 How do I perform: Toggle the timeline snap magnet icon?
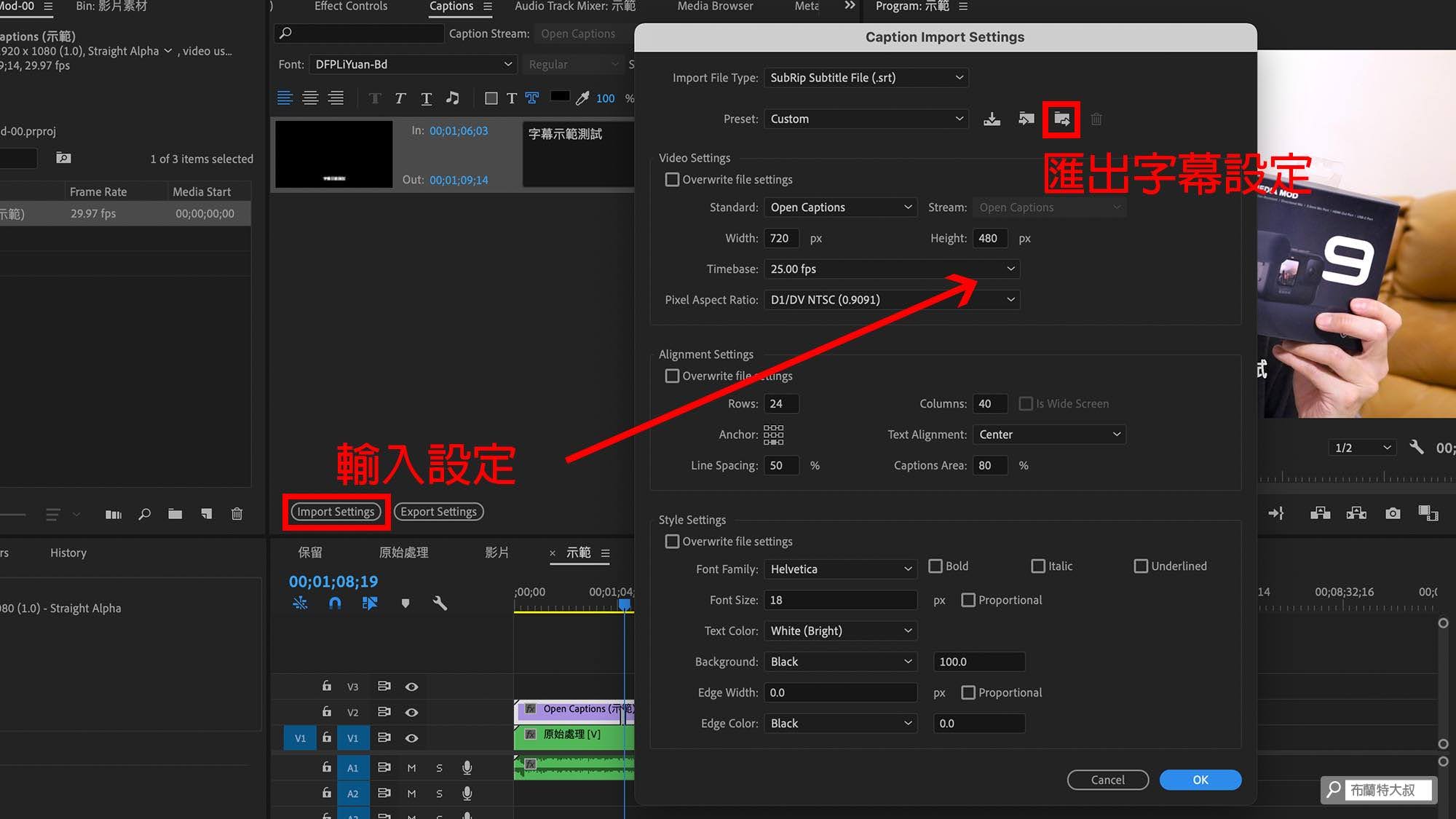(x=335, y=603)
